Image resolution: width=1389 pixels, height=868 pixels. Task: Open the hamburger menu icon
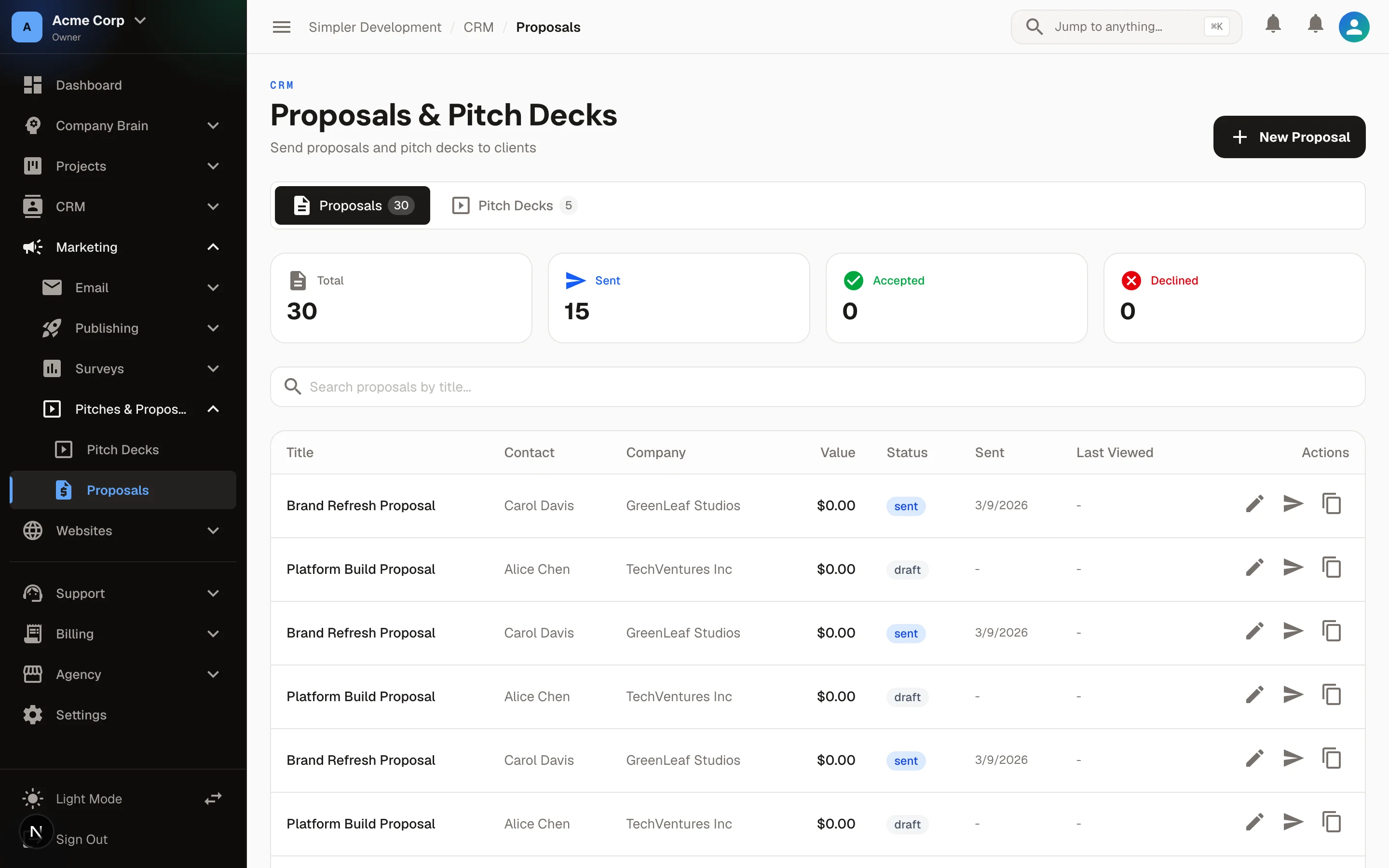tap(281, 27)
